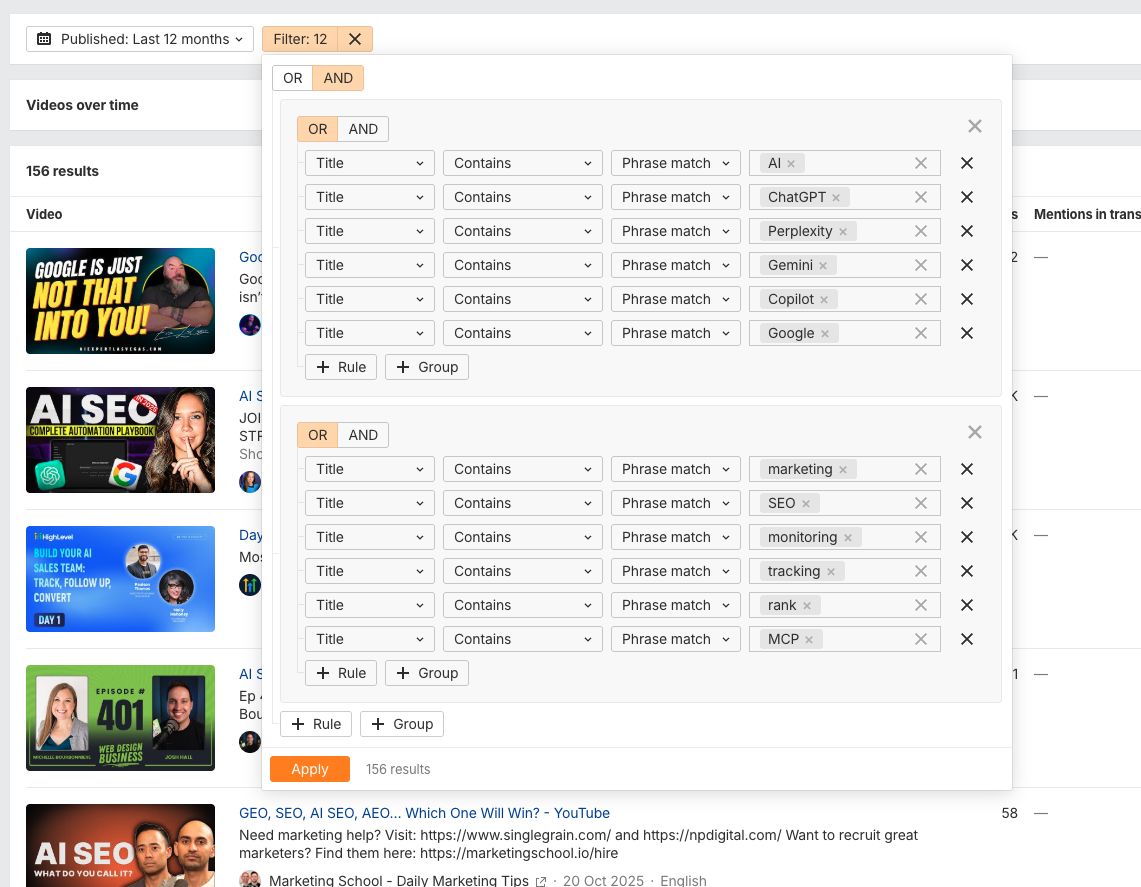Delete the MCP title rule using its X icon
This screenshot has height=887, width=1141.
966,639
